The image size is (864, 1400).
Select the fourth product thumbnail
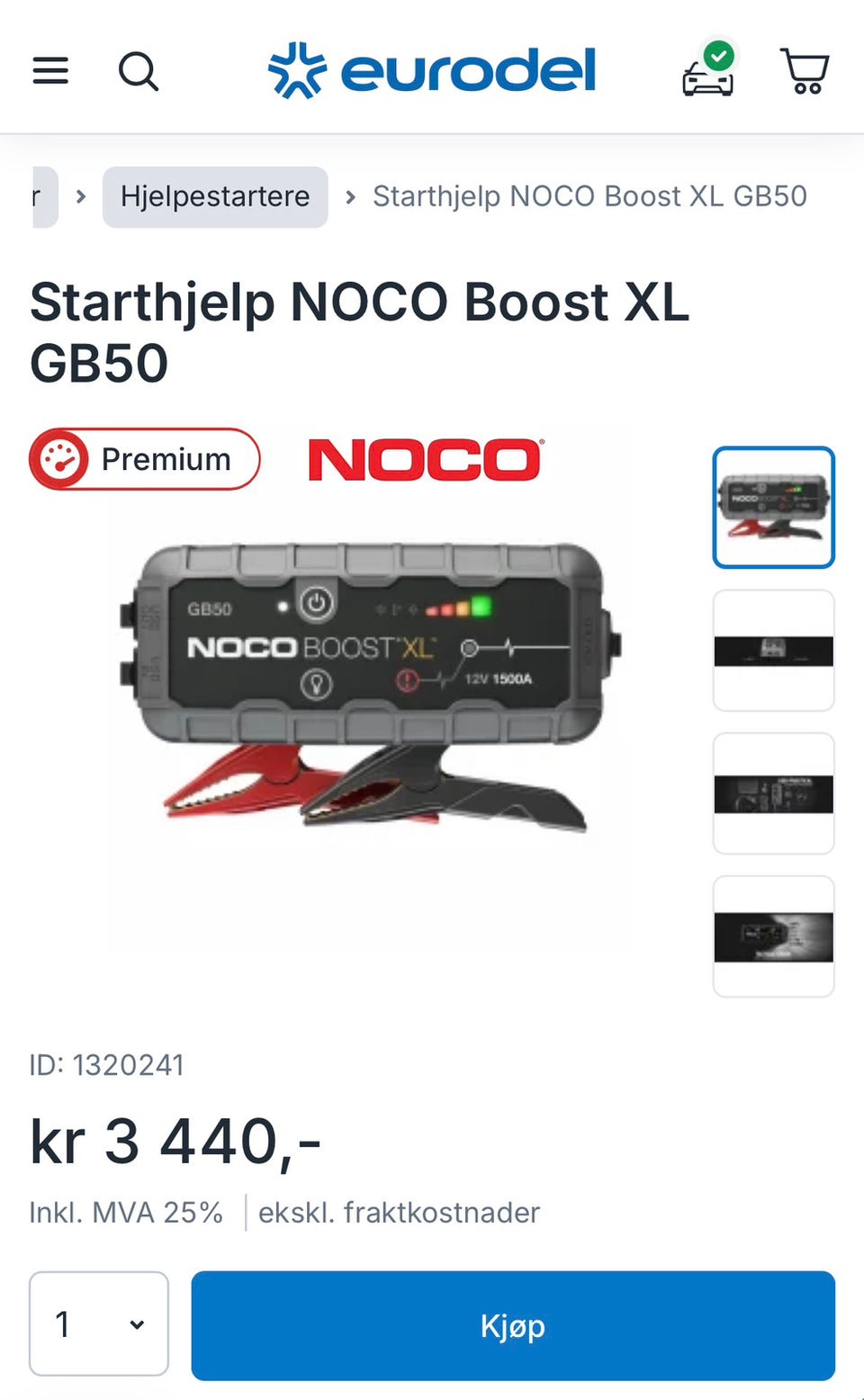click(774, 936)
